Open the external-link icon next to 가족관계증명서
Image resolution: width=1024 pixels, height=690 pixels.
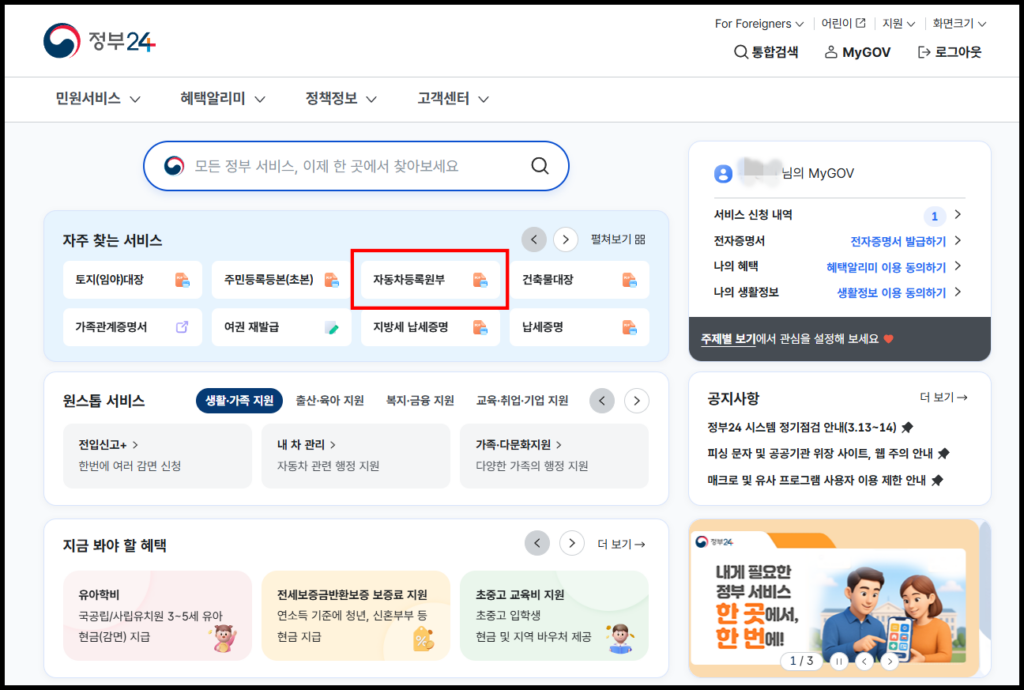pyautogui.click(x=178, y=325)
